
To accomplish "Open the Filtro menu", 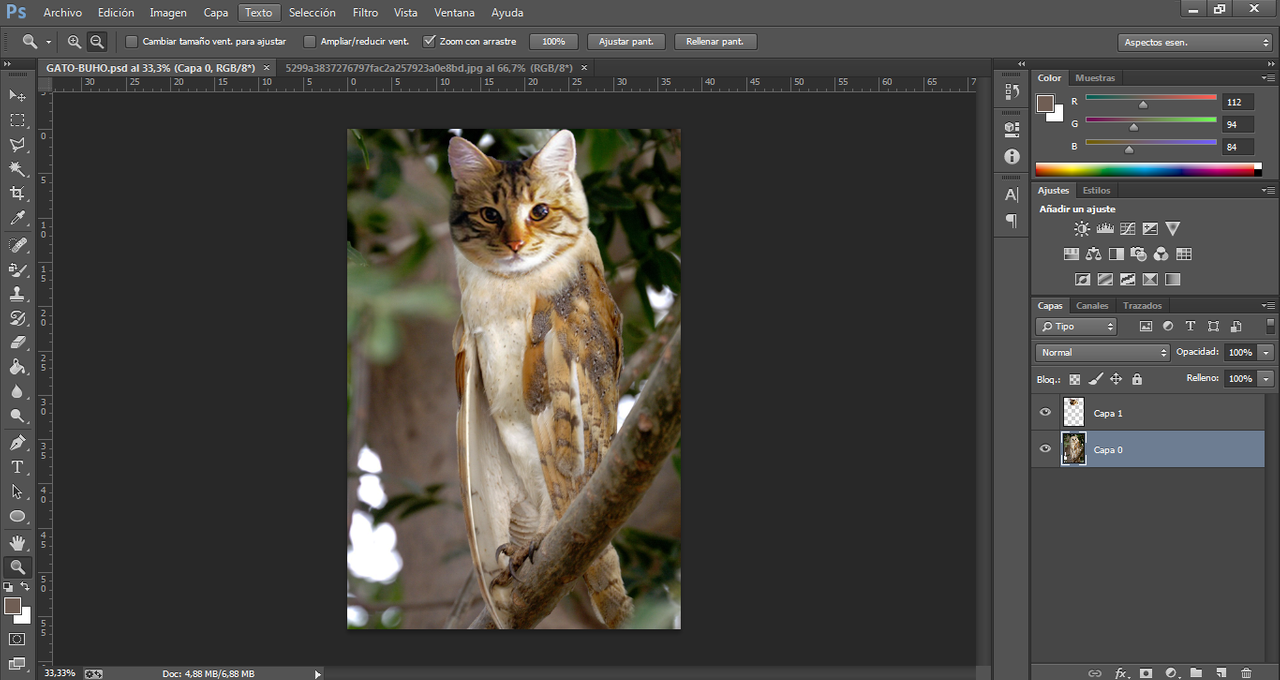I will (x=365, y=13).
